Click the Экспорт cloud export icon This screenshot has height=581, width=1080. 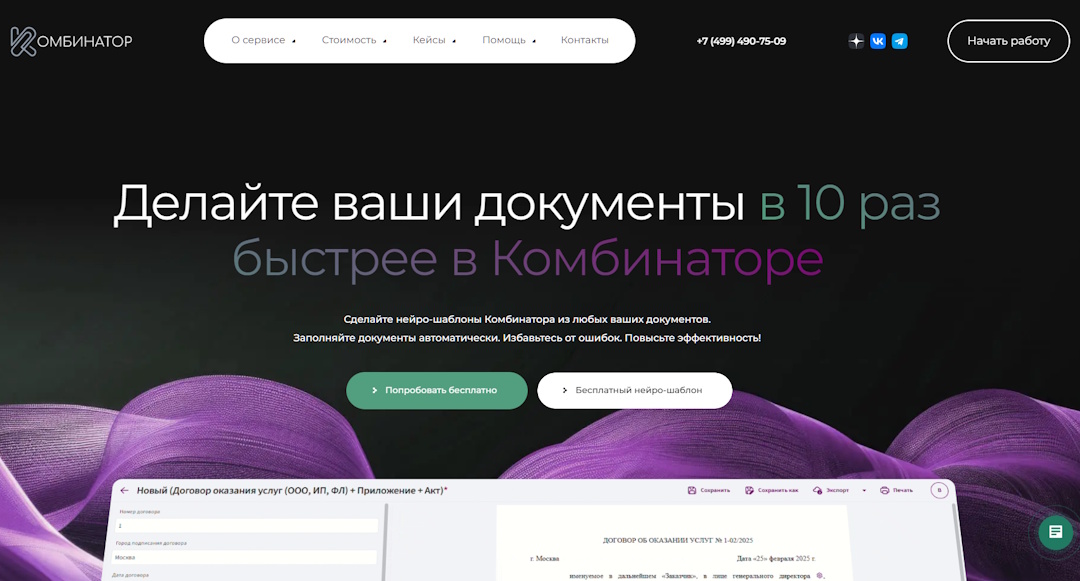817,490
